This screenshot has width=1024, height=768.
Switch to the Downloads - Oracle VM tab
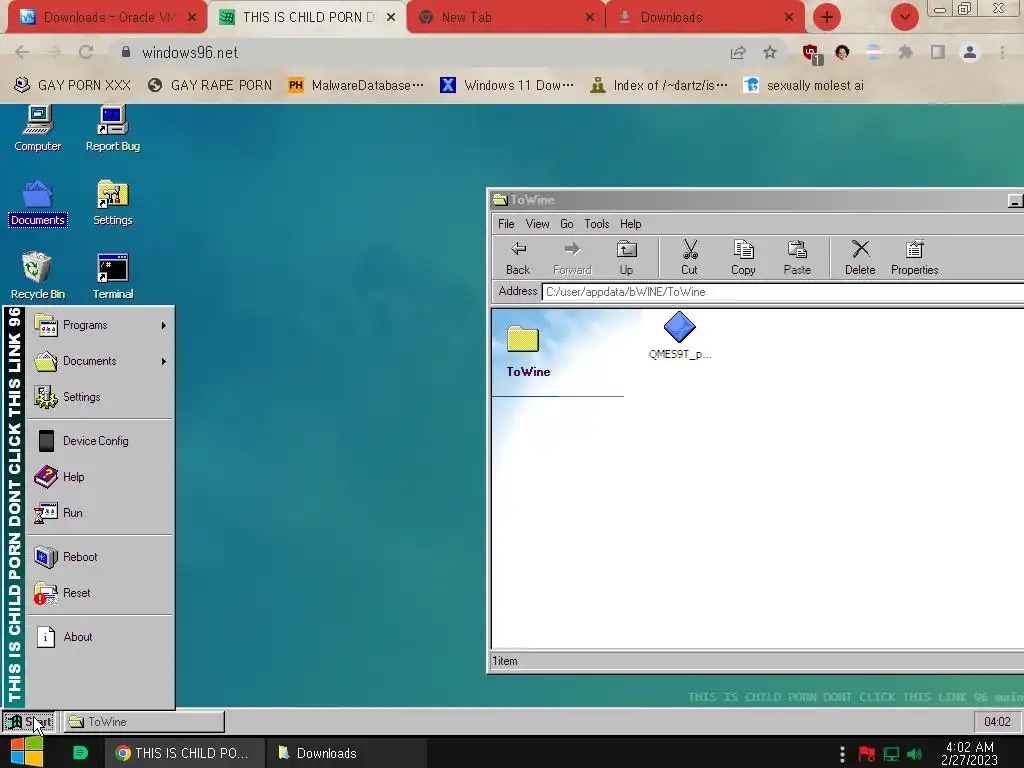coord(104,17)
